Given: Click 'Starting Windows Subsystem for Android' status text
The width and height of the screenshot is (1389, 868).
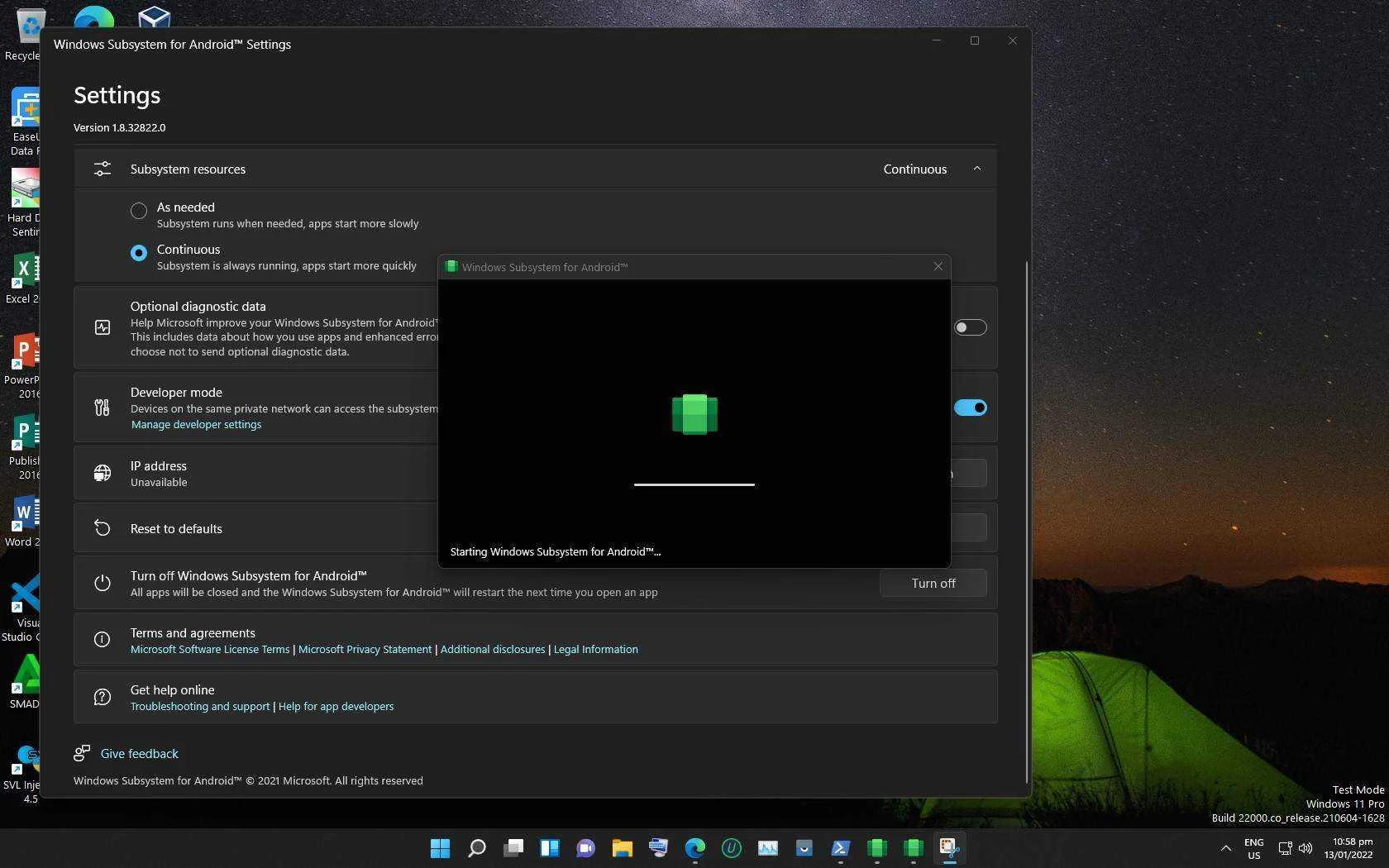Looking at the screenshot, I should pyautogui.click(x=556, y=551).
